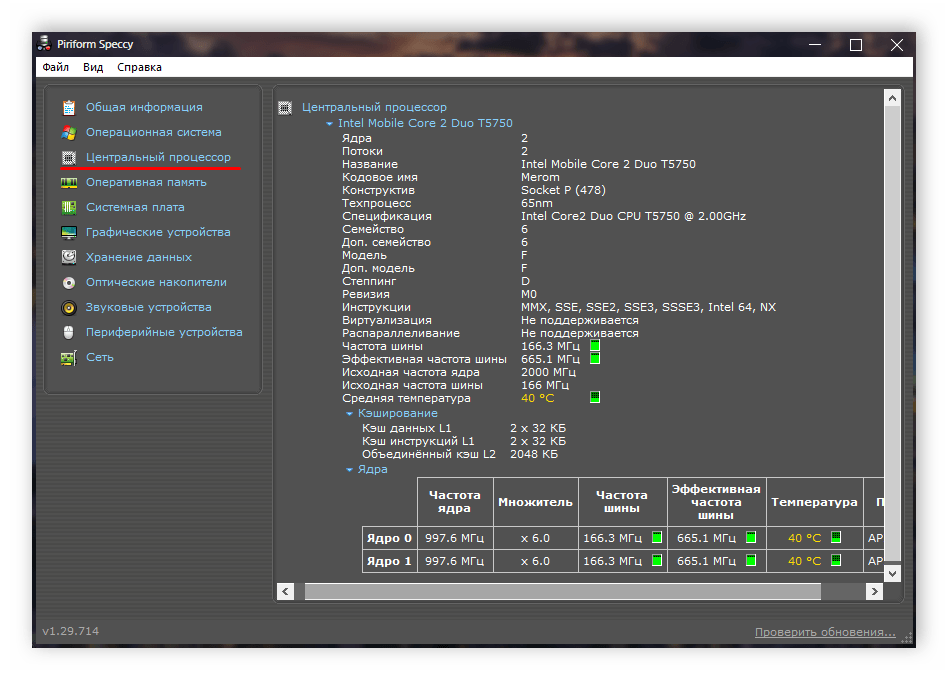Open Звуковые устройства section
948x680 pixels.
149,307
